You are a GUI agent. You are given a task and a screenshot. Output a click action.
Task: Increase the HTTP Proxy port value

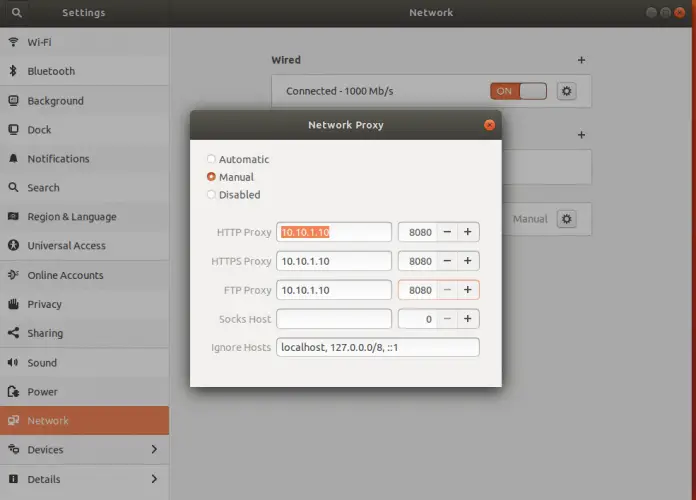coord(467,232)
